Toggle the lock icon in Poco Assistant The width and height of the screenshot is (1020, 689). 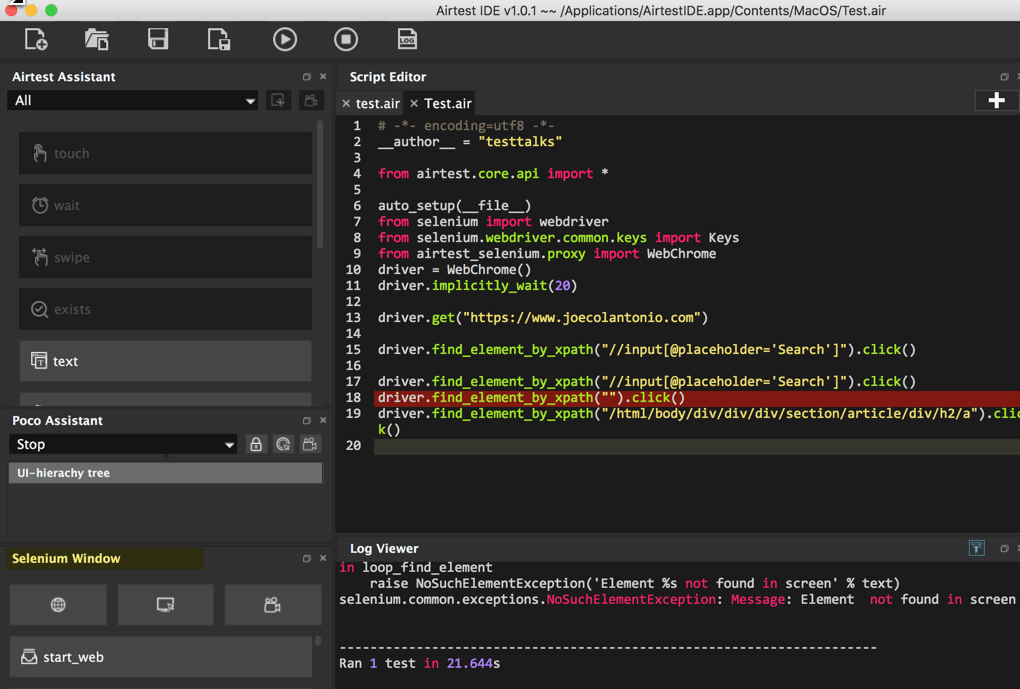click(256, 444)
